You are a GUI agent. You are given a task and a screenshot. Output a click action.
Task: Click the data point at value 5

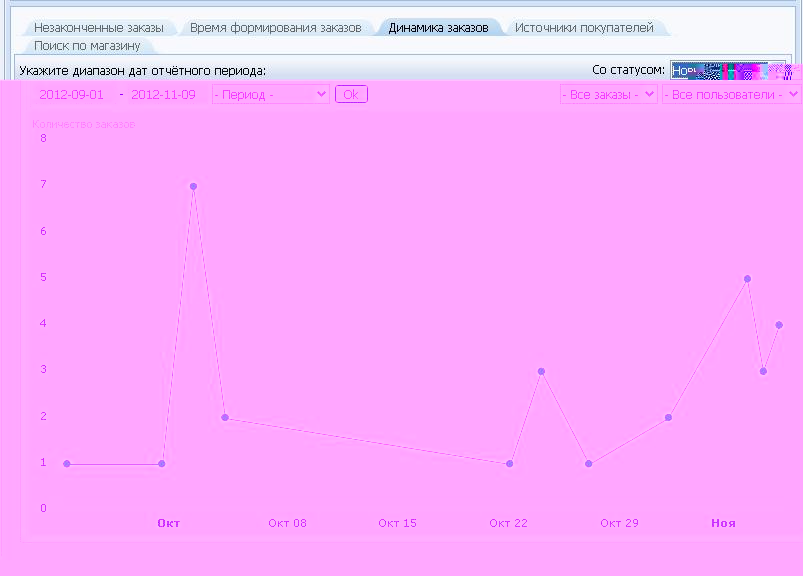tap(747, 279)
